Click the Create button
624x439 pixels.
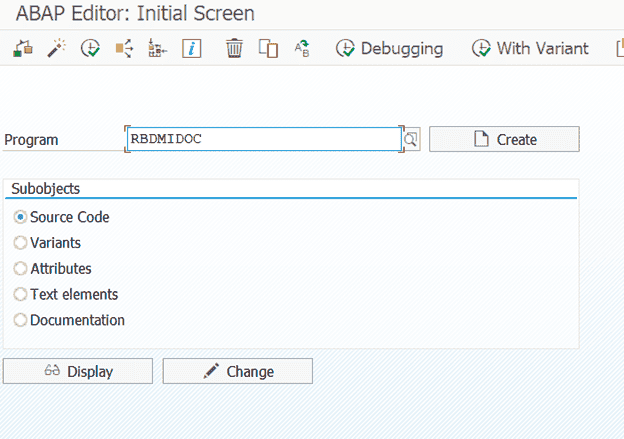[x=504, y=140]
